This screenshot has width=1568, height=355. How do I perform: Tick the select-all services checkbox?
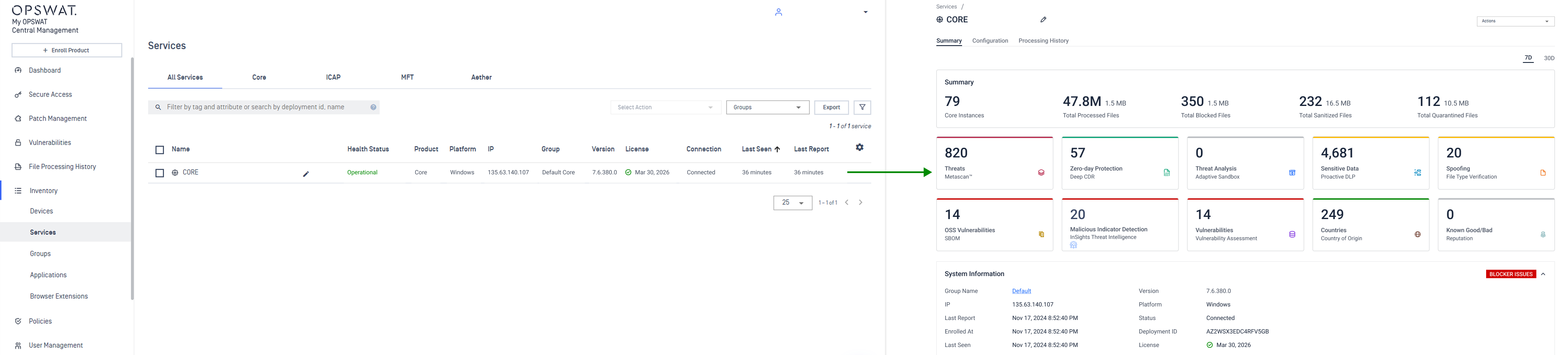pos(160,150)
